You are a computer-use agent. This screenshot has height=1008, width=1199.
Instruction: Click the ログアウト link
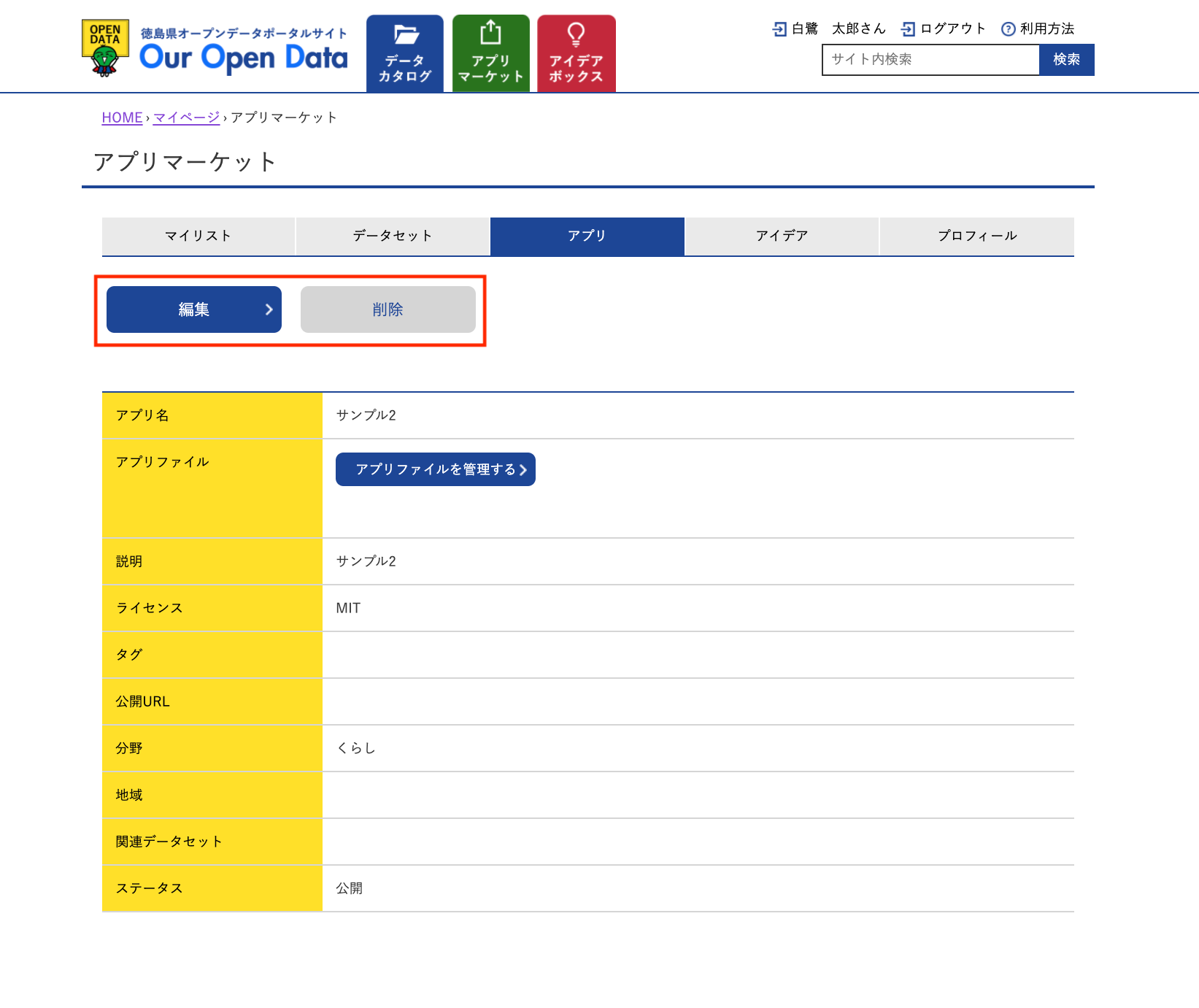pyautogui.click(x=953, y=28)
